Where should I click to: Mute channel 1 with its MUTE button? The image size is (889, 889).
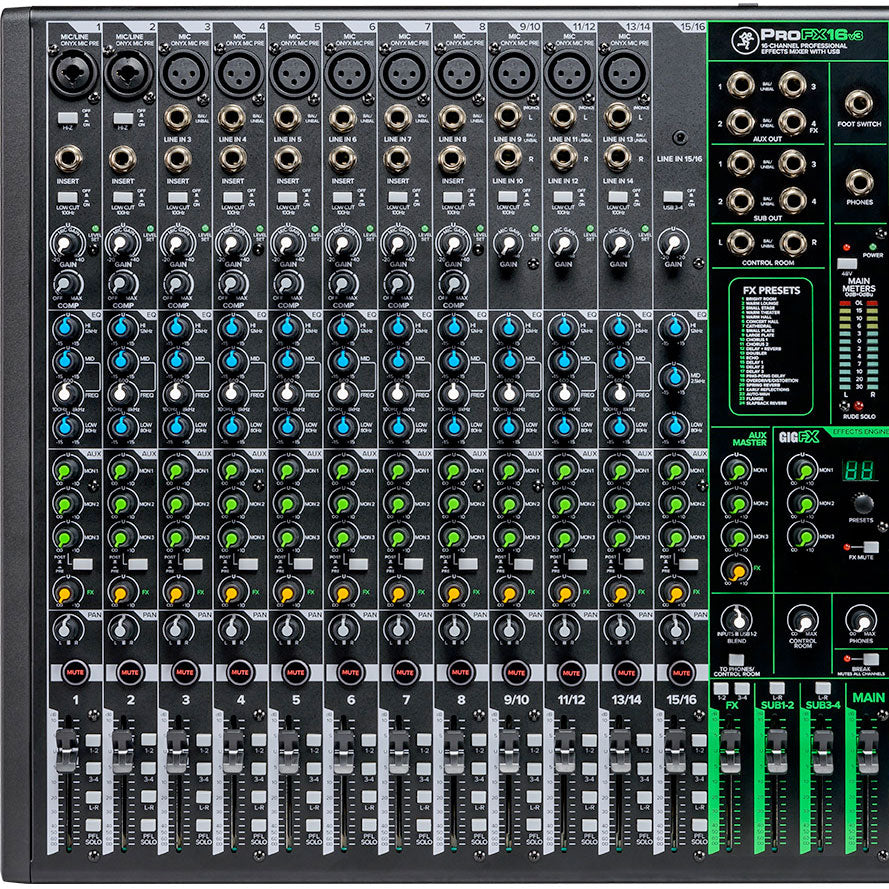pos(74,673)
